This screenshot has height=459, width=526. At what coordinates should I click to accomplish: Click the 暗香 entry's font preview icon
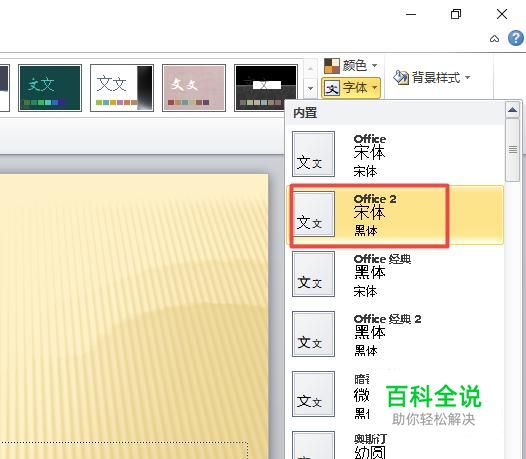click(313, 394)
